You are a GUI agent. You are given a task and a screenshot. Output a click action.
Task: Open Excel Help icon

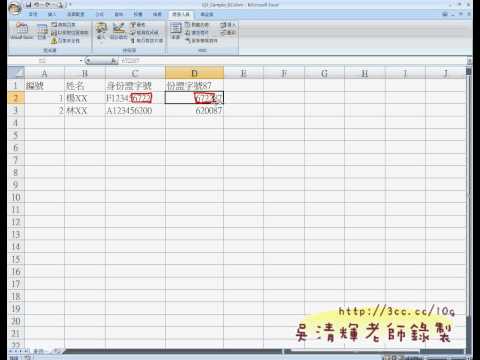click(x=445, y=14)
